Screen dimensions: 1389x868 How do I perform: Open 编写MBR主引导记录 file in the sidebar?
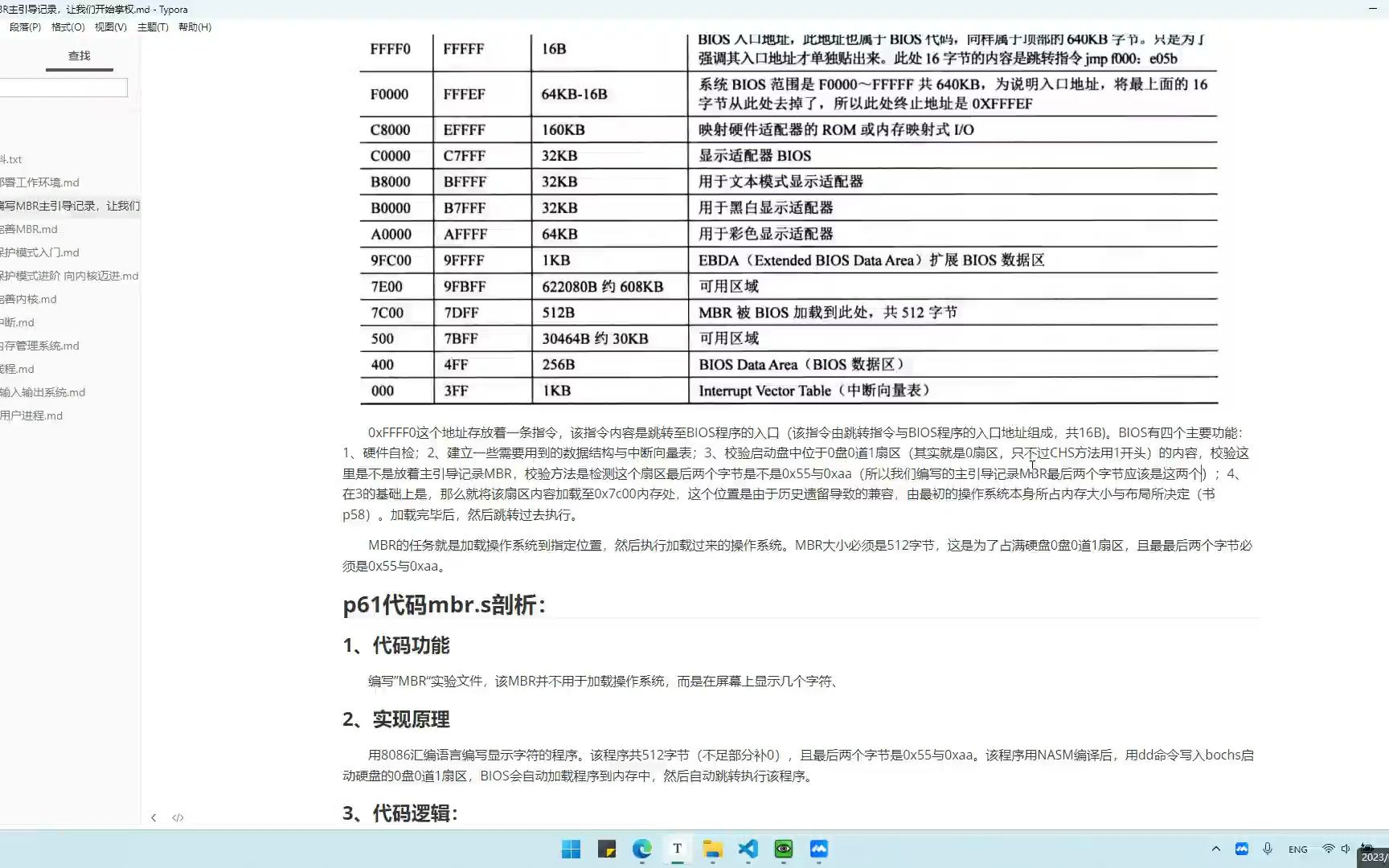click(x=70, y=206)
